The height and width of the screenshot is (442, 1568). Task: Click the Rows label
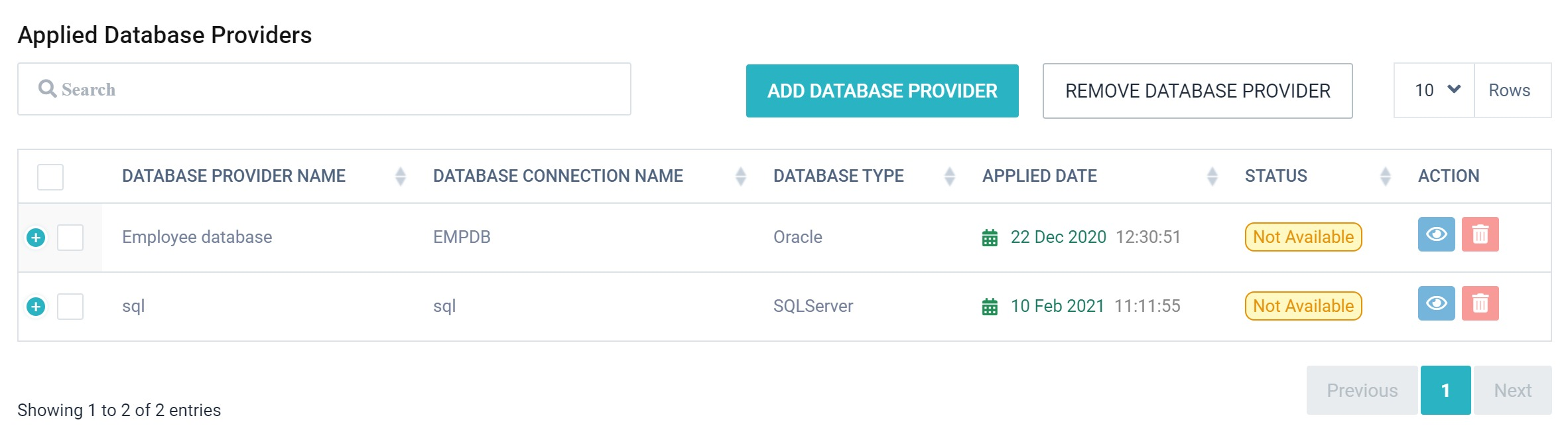pos(1509,90)
